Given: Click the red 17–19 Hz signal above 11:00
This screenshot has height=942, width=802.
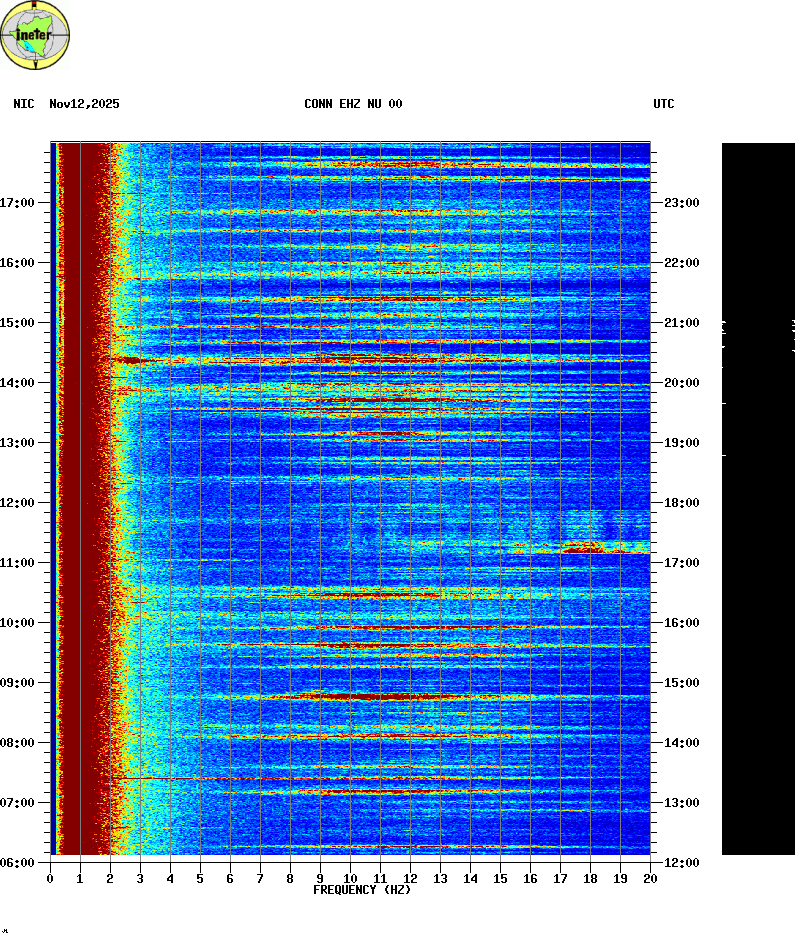Looking at the screenshot, I should (583, 547).
